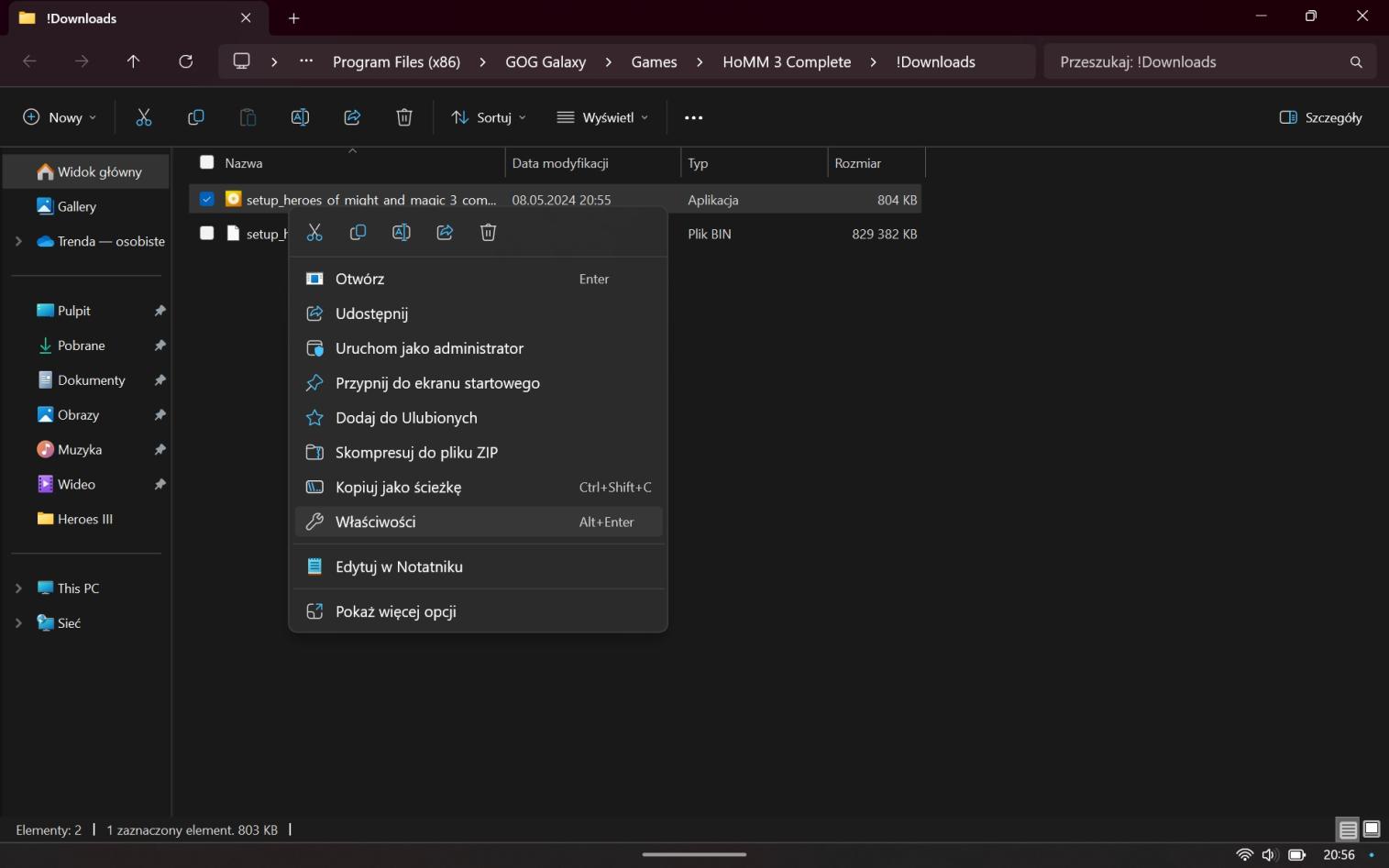1389x868 pixels.
Task: Click the Delete trash icon in the toolbar
Action: click(403, 117)
